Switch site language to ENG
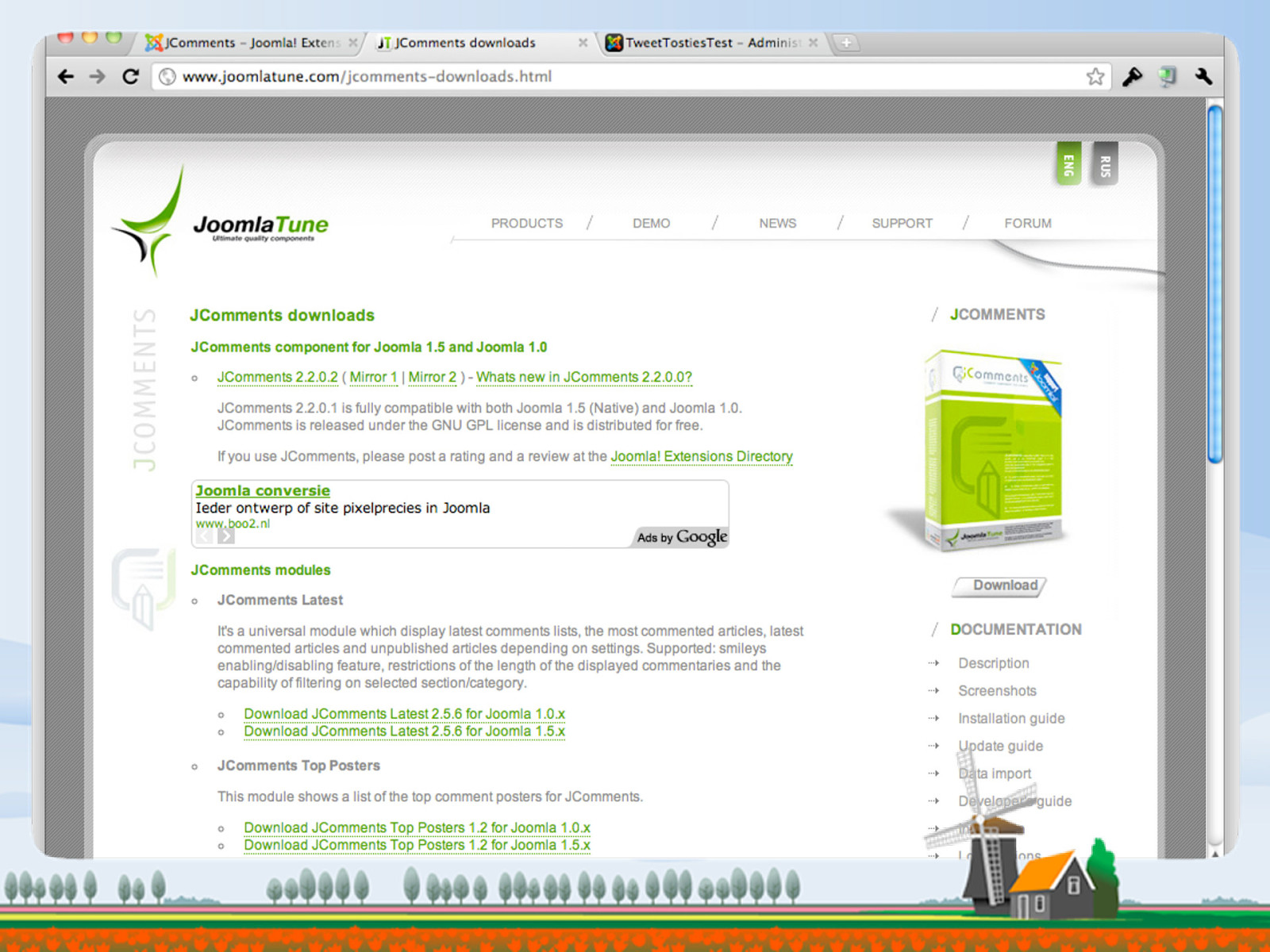The width and height of the screenshot is (1270, 952). click(x=1068, y=164)
